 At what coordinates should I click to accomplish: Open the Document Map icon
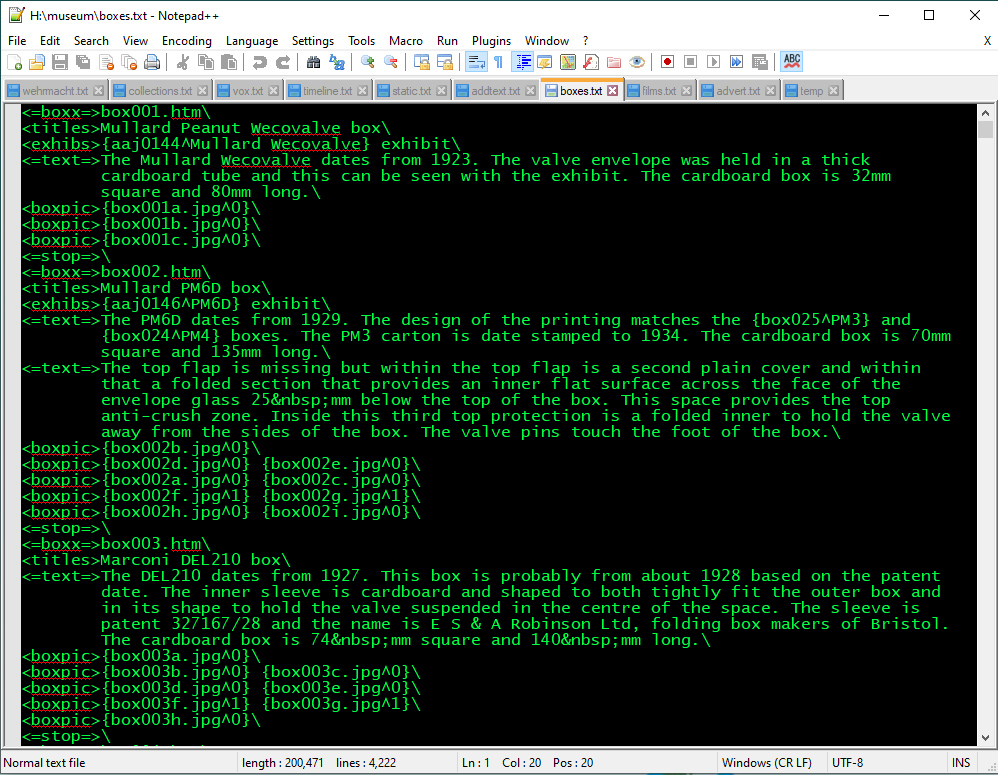click(568, 62)
